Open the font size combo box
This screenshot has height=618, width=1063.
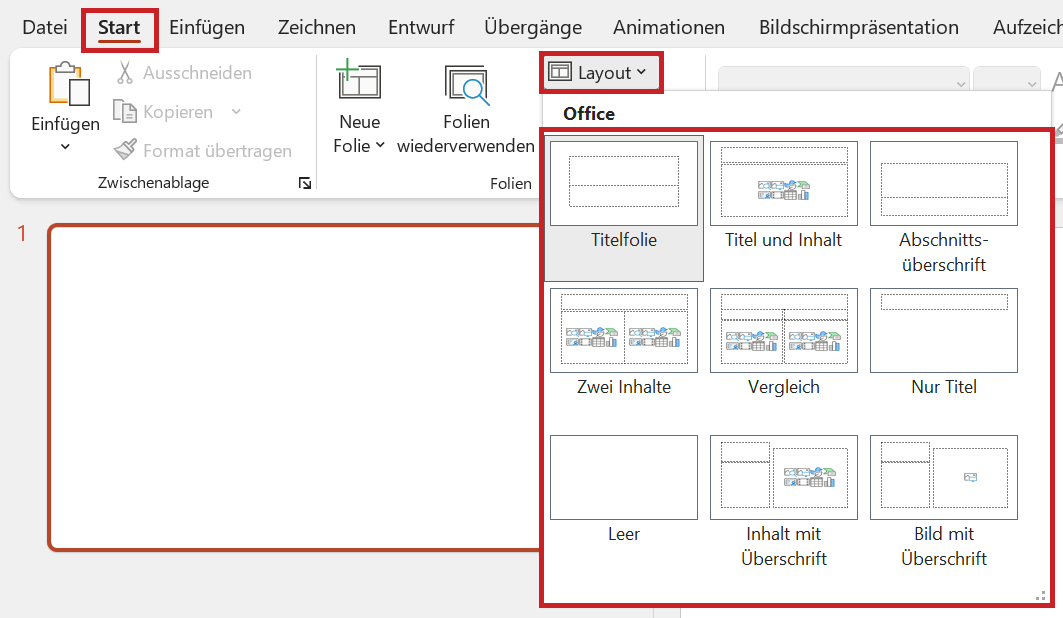pyautogui.click(x=1007, y=79)
